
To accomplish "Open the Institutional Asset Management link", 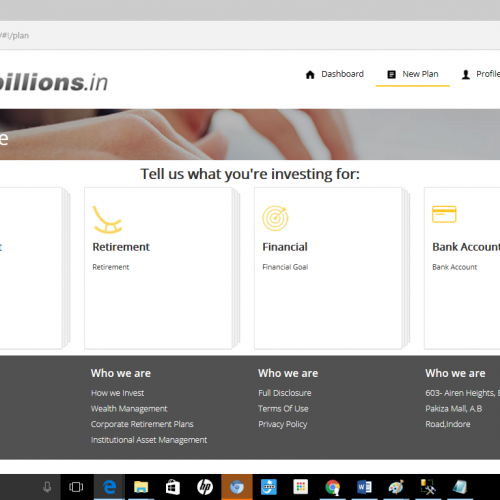I will pos(149,440).
